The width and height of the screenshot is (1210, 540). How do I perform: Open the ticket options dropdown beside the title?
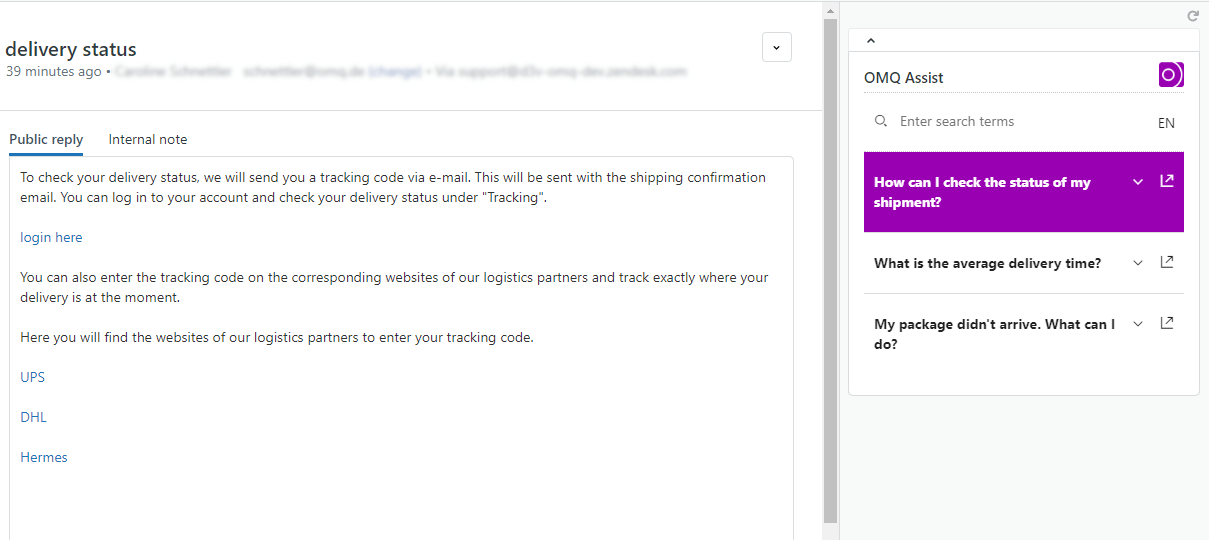(x=777, y=47)
